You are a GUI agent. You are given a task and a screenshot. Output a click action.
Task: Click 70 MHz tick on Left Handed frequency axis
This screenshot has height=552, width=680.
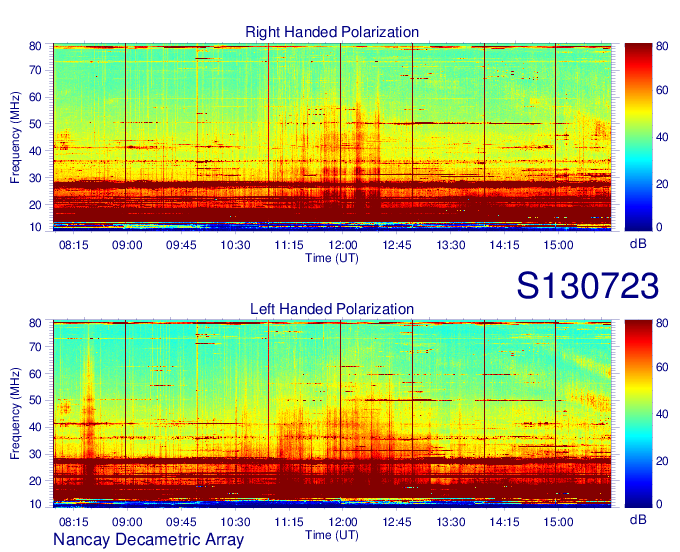pyautogui.click(x=35, y=347)
